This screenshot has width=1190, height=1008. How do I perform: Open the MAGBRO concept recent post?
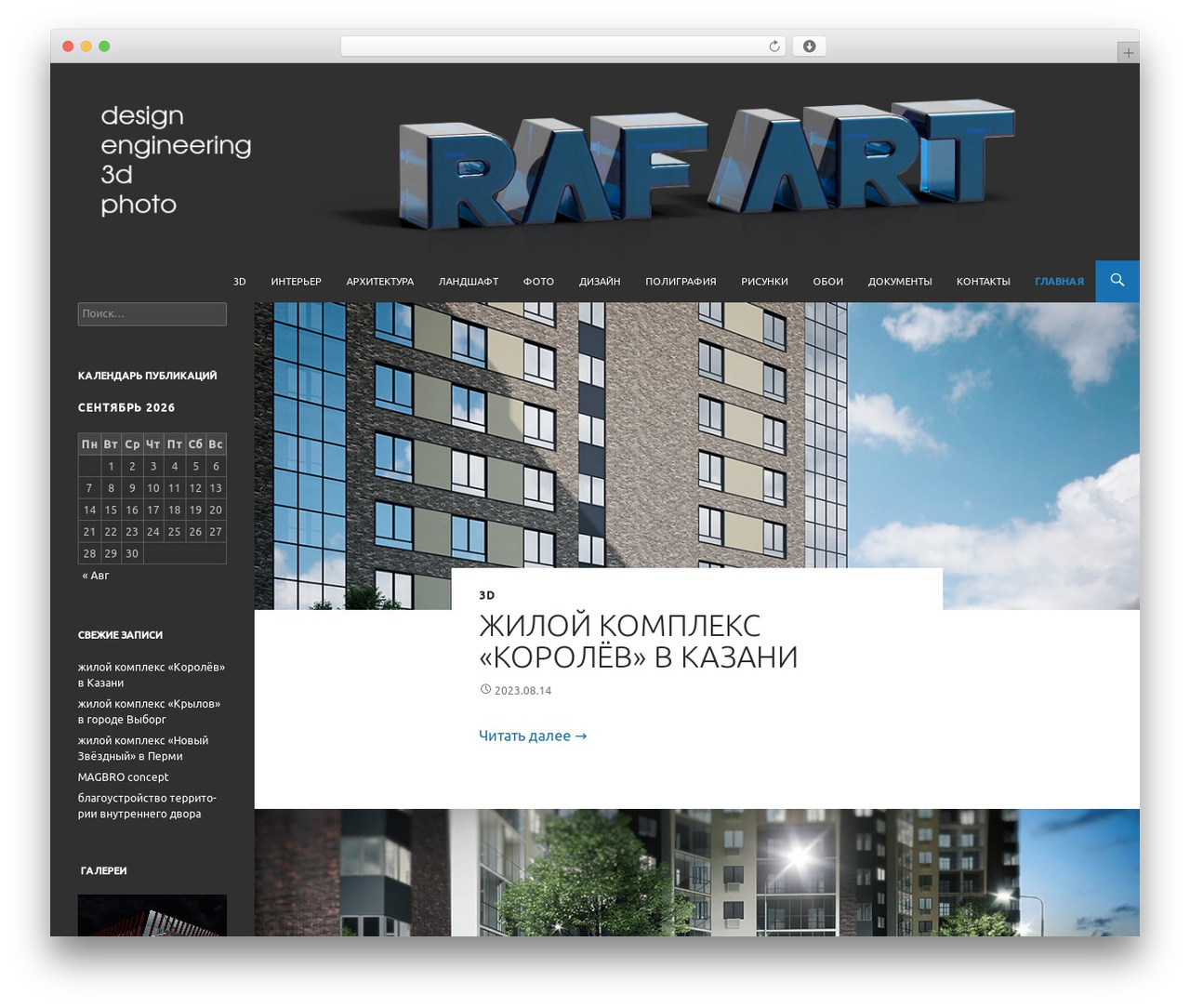point(124,777)
